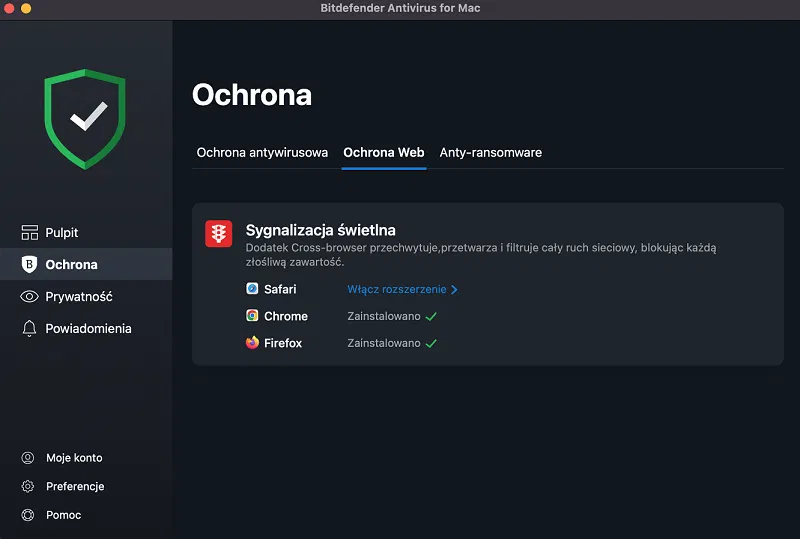
Task: Click the Chrome browser icon
Action: coord(252,316)
